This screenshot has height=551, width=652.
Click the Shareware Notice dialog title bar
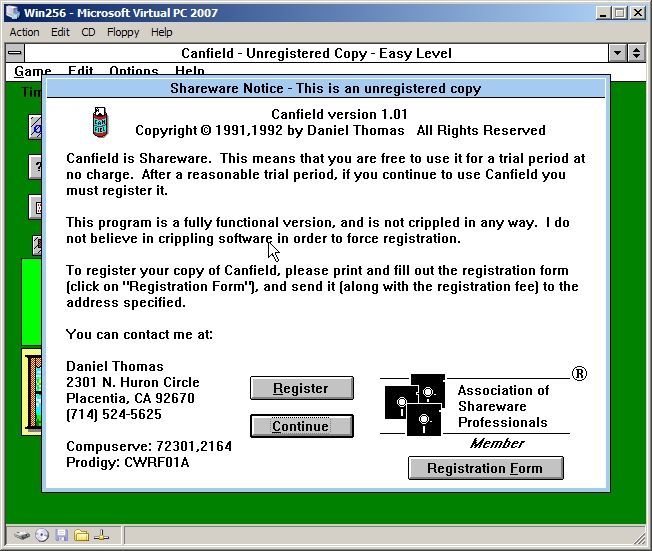[325, 88]
